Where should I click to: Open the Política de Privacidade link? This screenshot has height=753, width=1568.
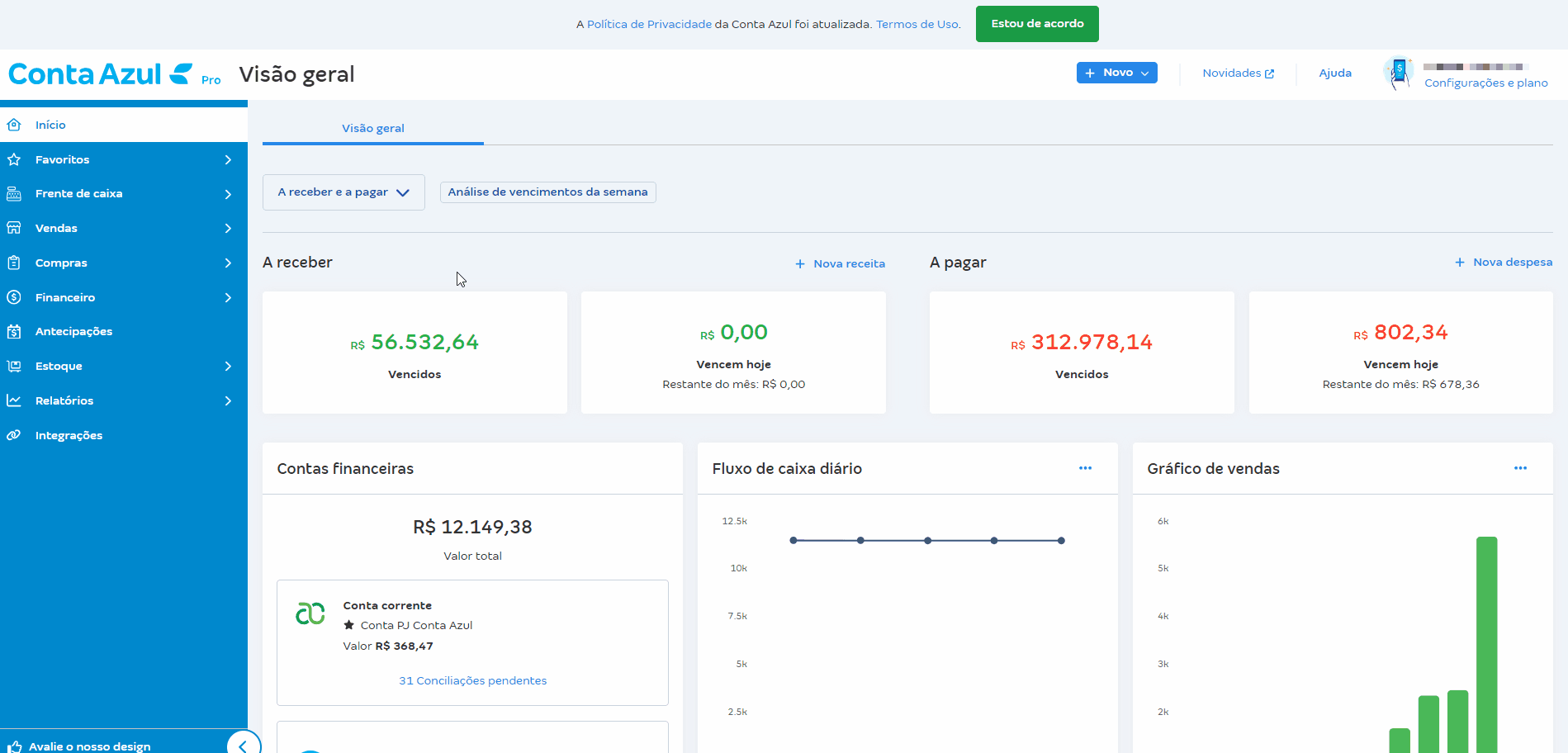click(x=649, y=25)
